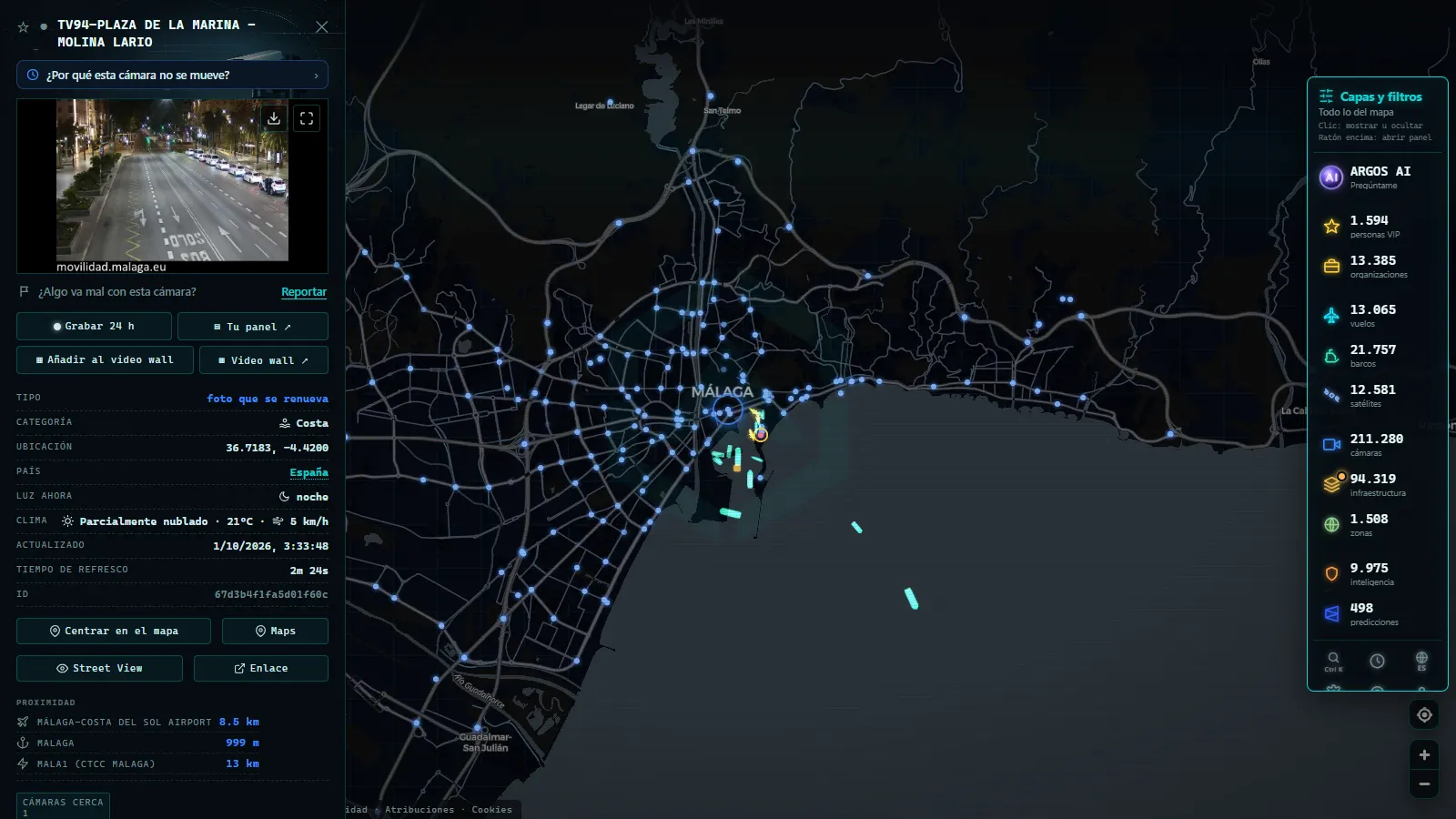Toggle personas VIP layer
This screenshot has height=819, width=1456.
(1378, 227)
